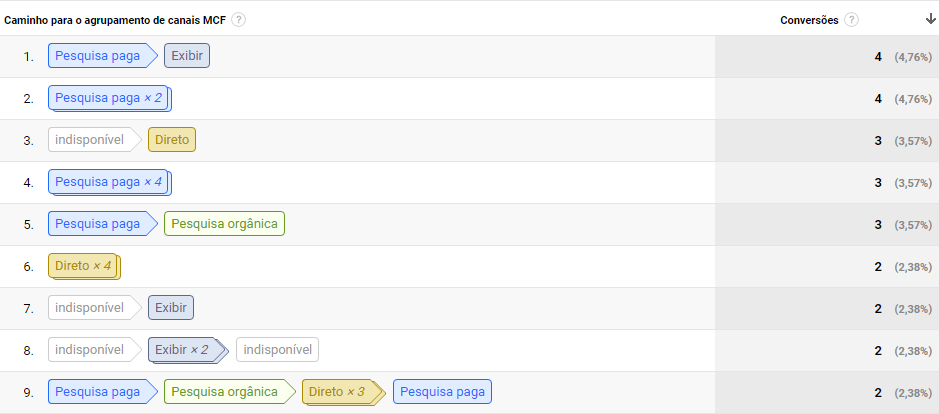Select first Pesquisa paga chip in row 1
The height and width of the screenshot is (414, 939).
tap(102, 56)
